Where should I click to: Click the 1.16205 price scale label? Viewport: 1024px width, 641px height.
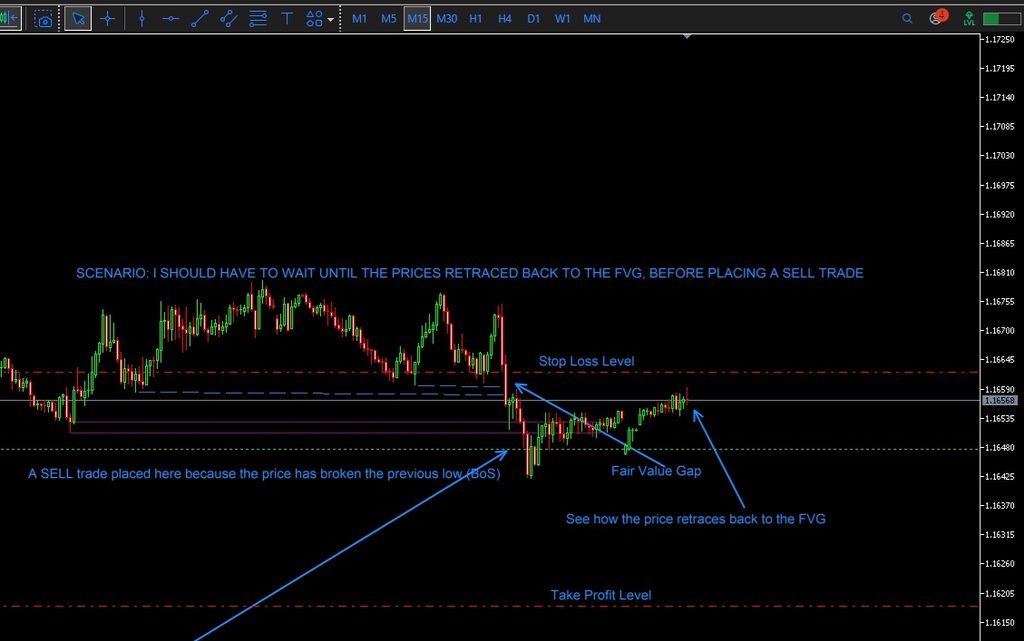(1000, 593)
